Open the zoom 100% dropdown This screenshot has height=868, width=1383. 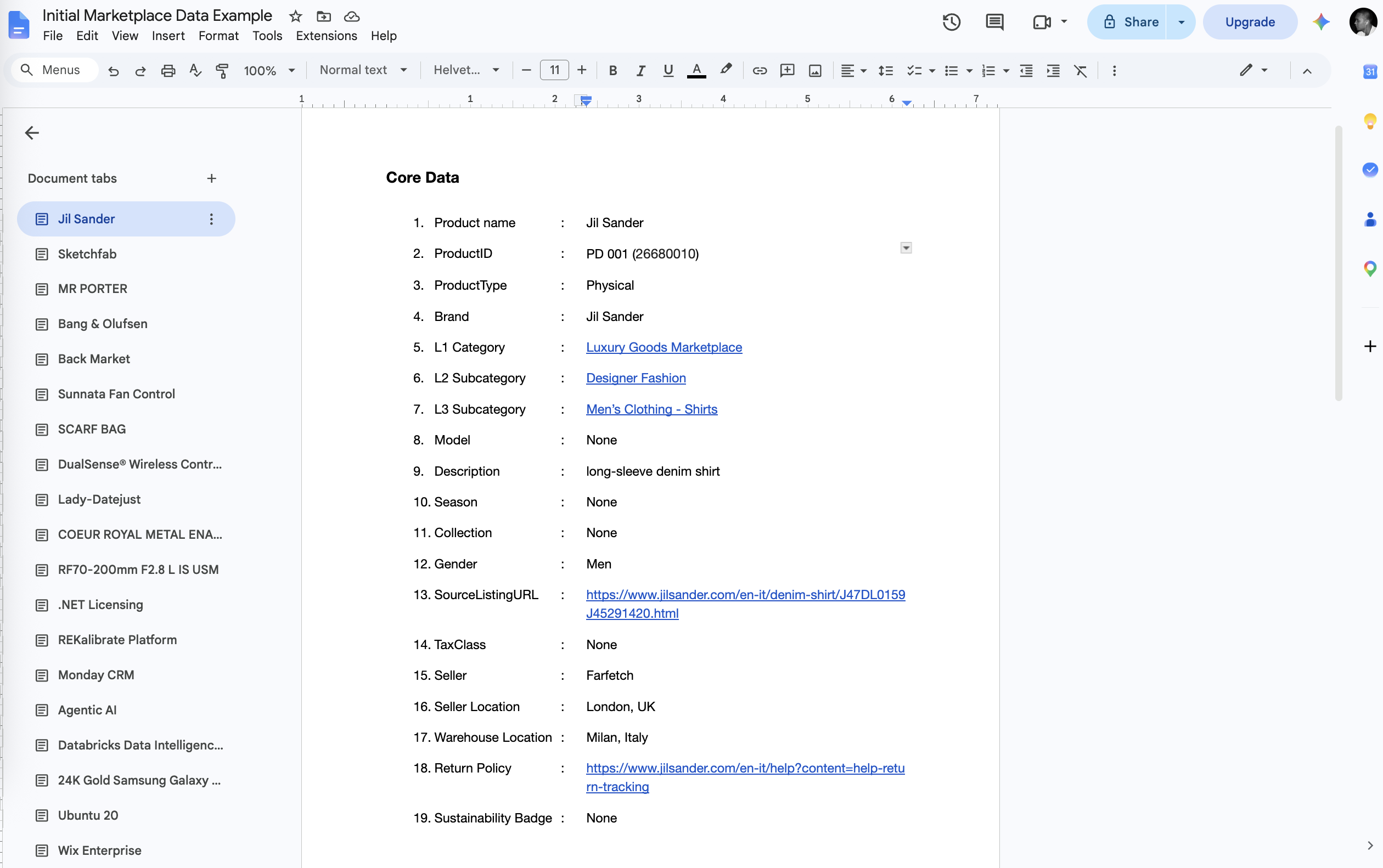(269, 71)
